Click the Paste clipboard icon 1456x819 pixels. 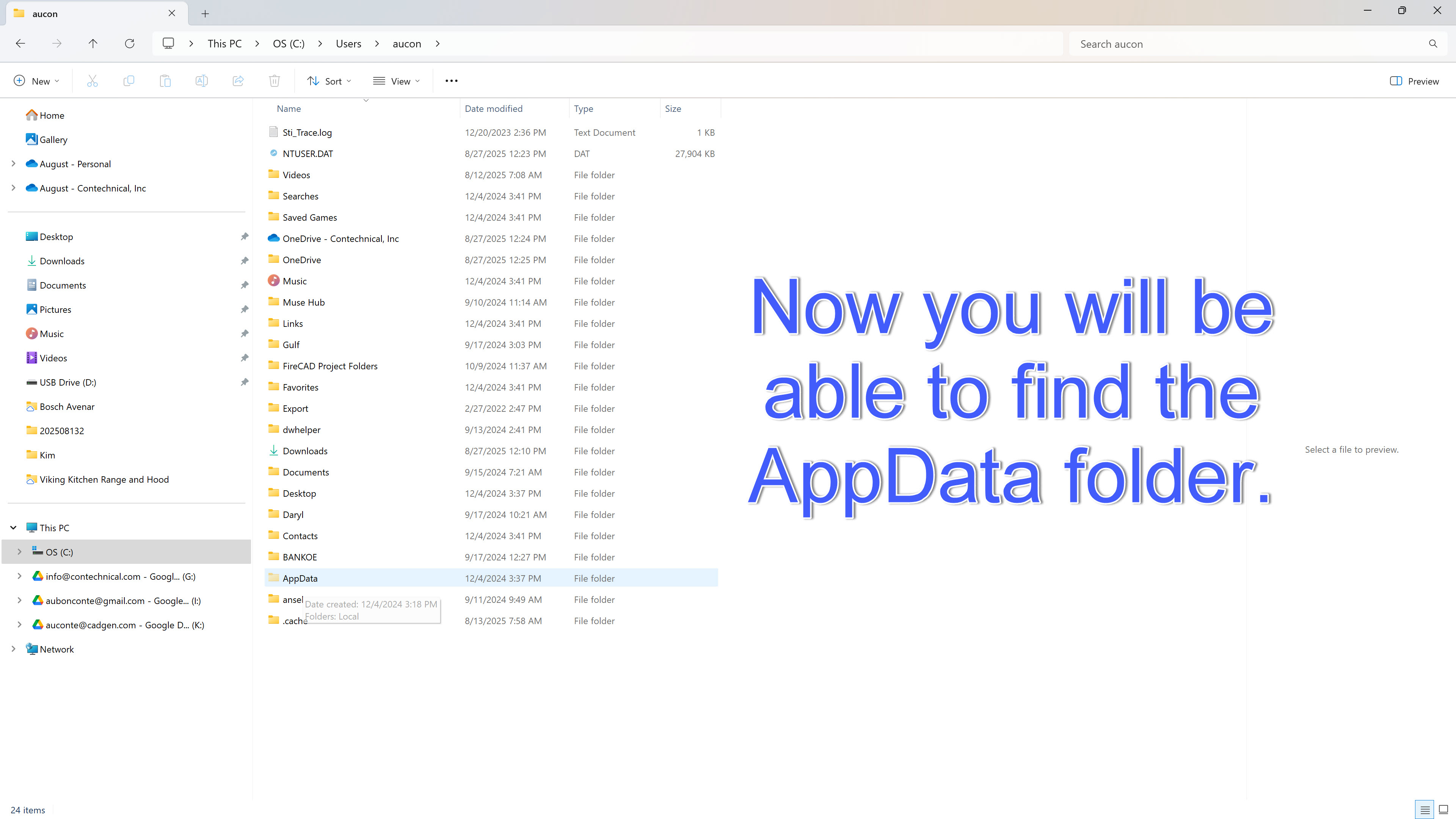tap(165, 81)
